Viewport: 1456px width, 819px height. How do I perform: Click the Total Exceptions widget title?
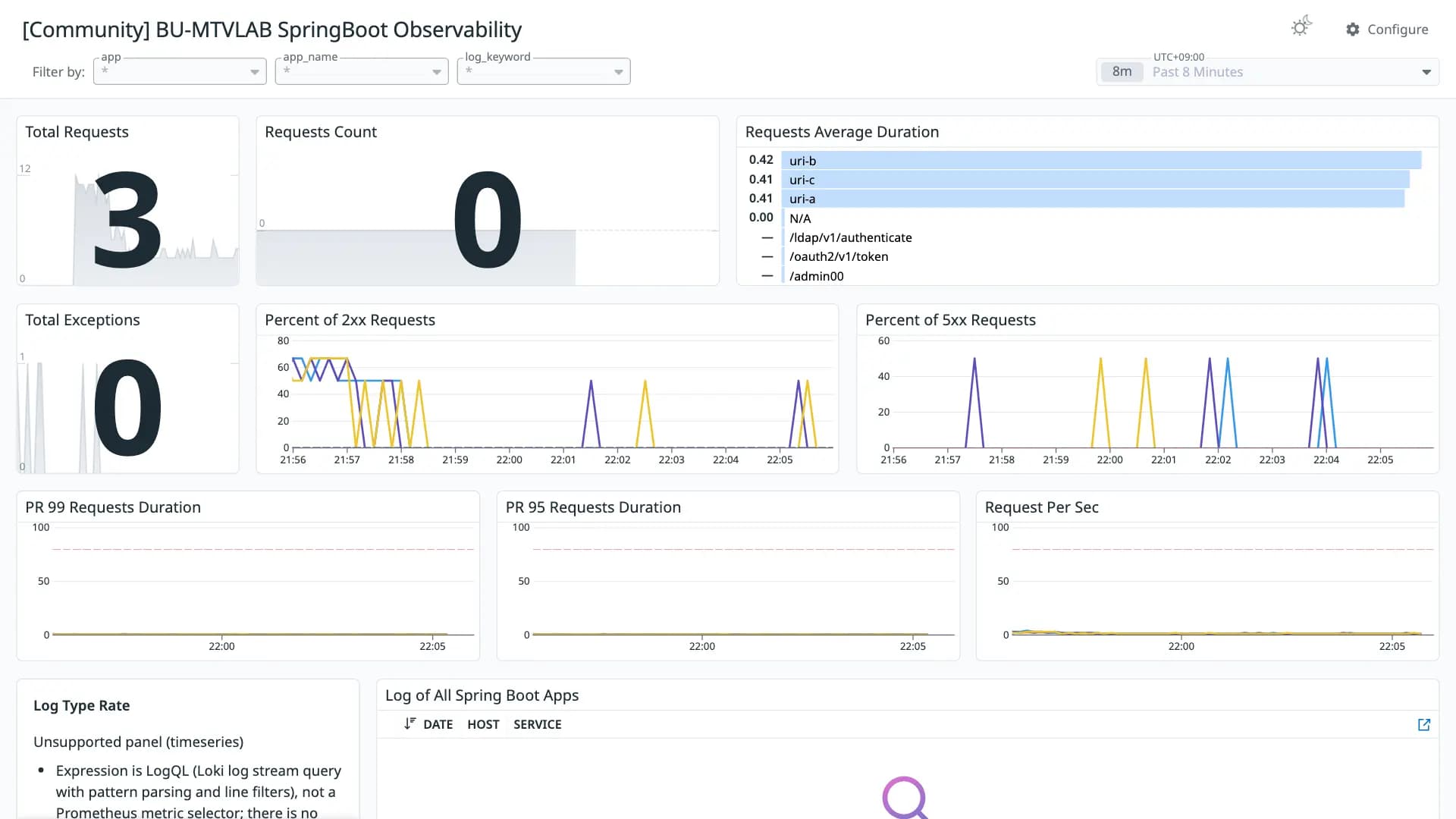point(83,320)
